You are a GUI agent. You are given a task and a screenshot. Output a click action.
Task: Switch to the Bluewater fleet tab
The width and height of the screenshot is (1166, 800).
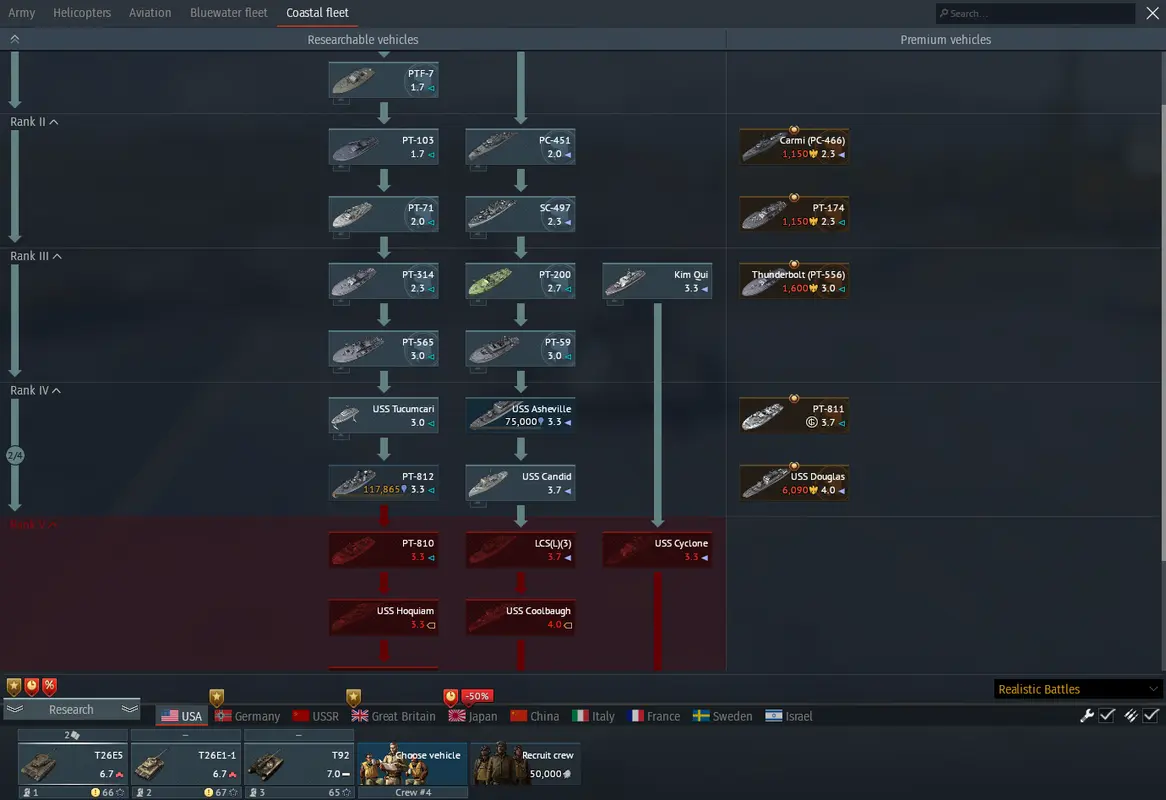229,13
